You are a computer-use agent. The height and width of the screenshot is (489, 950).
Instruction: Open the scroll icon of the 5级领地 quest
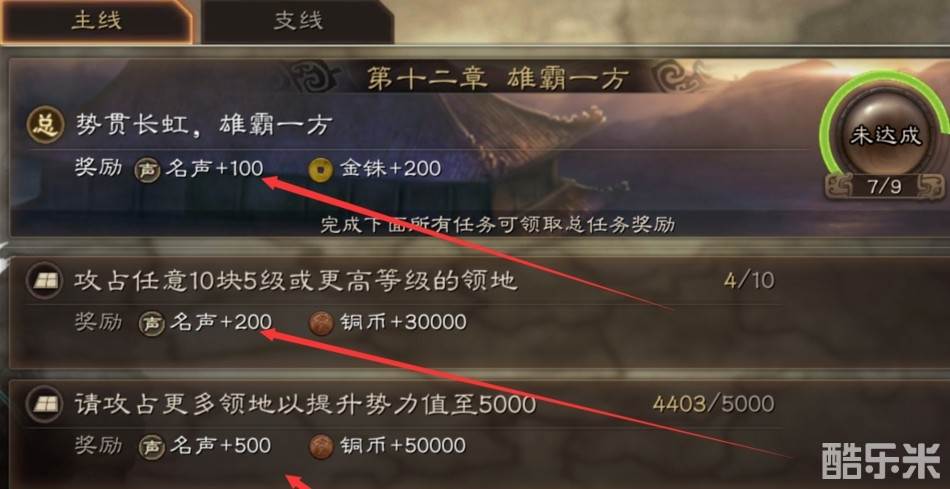coord(45,281)
